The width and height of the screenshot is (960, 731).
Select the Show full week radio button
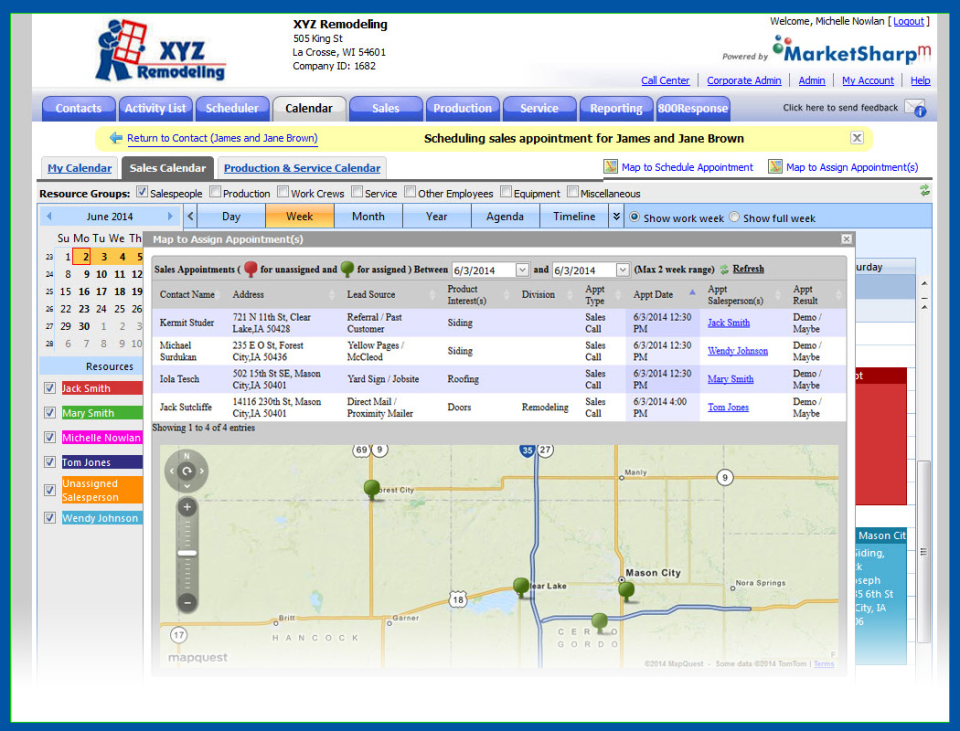[x=733, y=216]
